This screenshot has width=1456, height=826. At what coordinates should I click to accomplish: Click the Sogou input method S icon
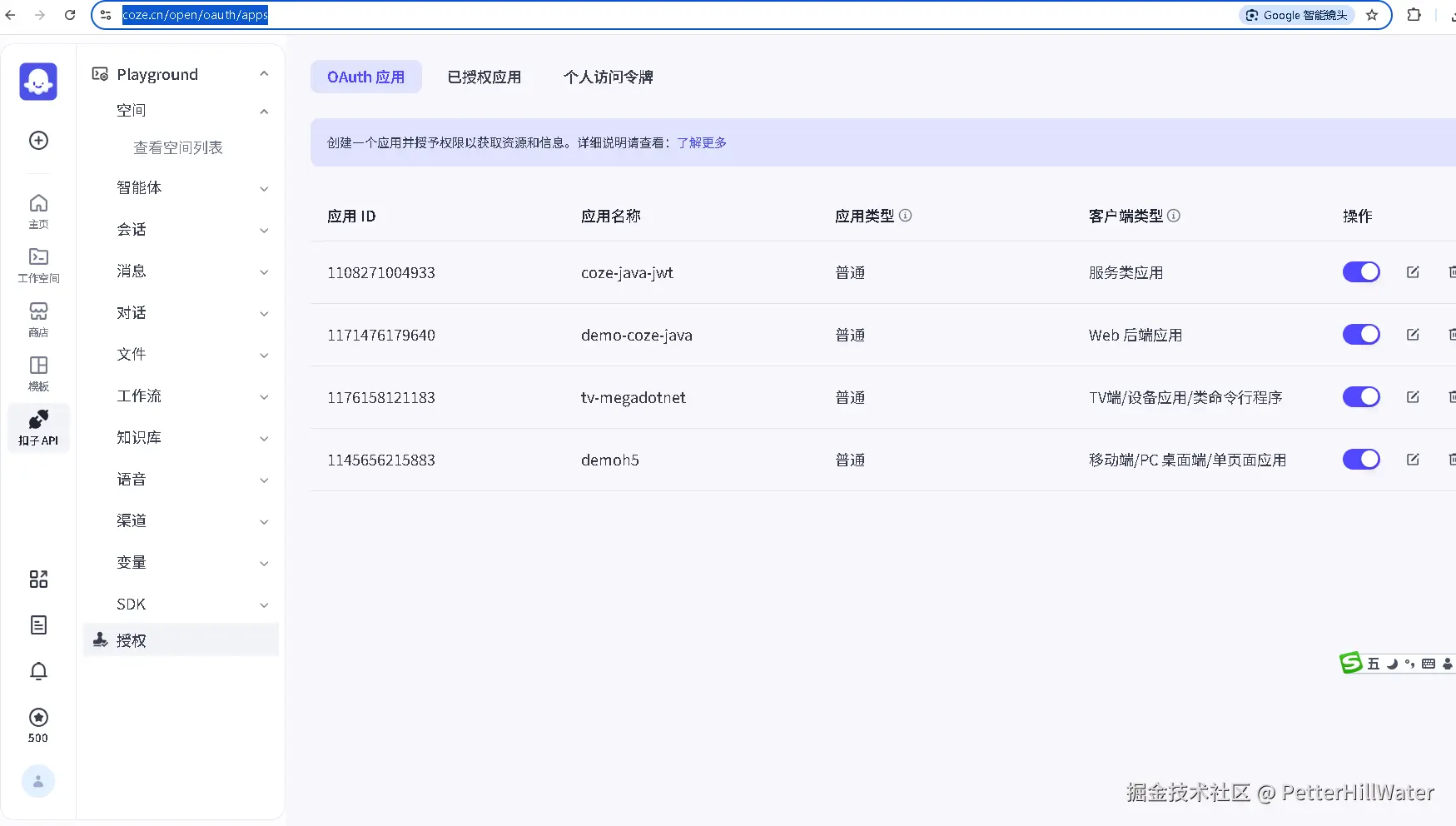tap(1350, 663)
